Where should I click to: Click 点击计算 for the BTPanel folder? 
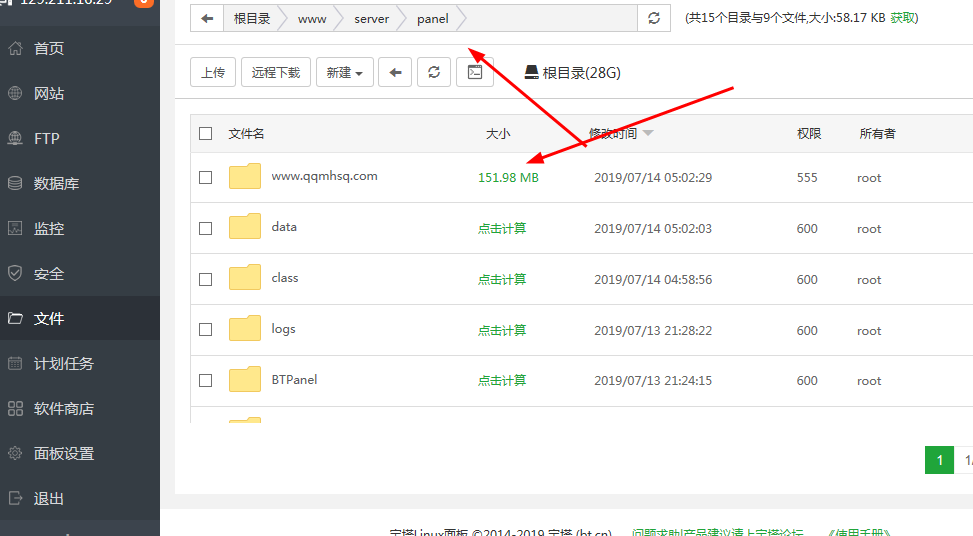(502, 380)
